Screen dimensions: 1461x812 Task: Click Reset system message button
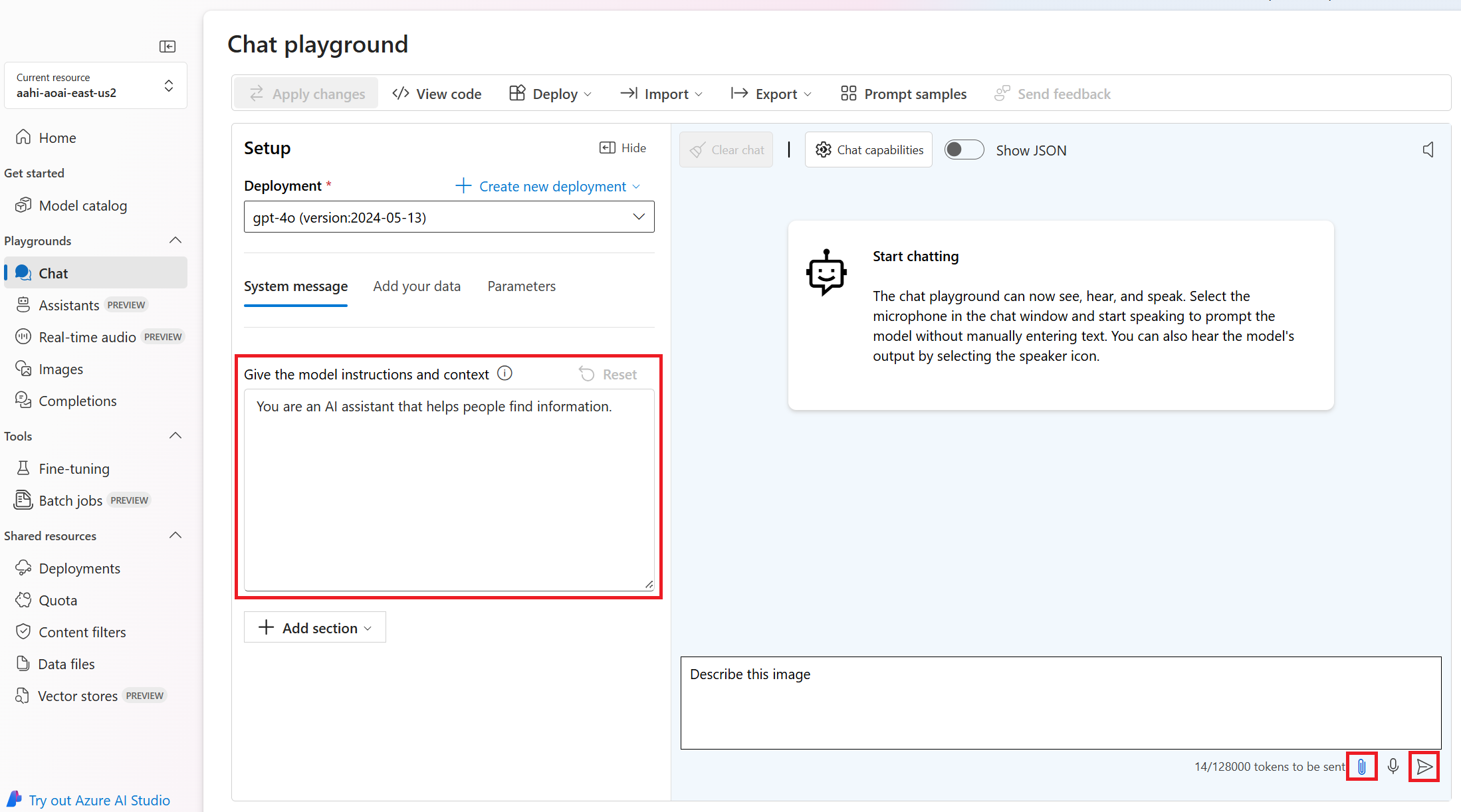[607, 374]
